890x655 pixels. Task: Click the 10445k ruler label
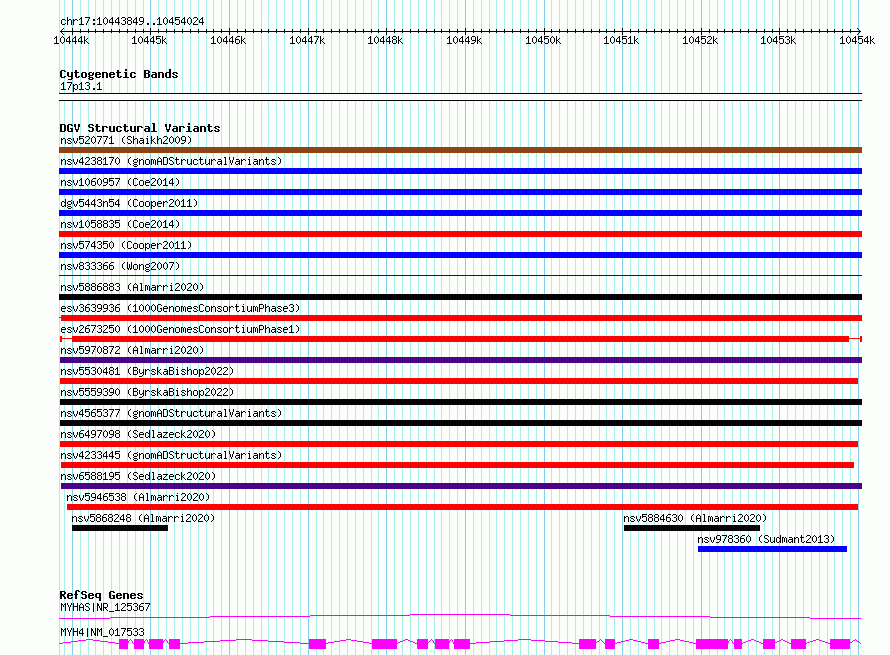point(149,40)
